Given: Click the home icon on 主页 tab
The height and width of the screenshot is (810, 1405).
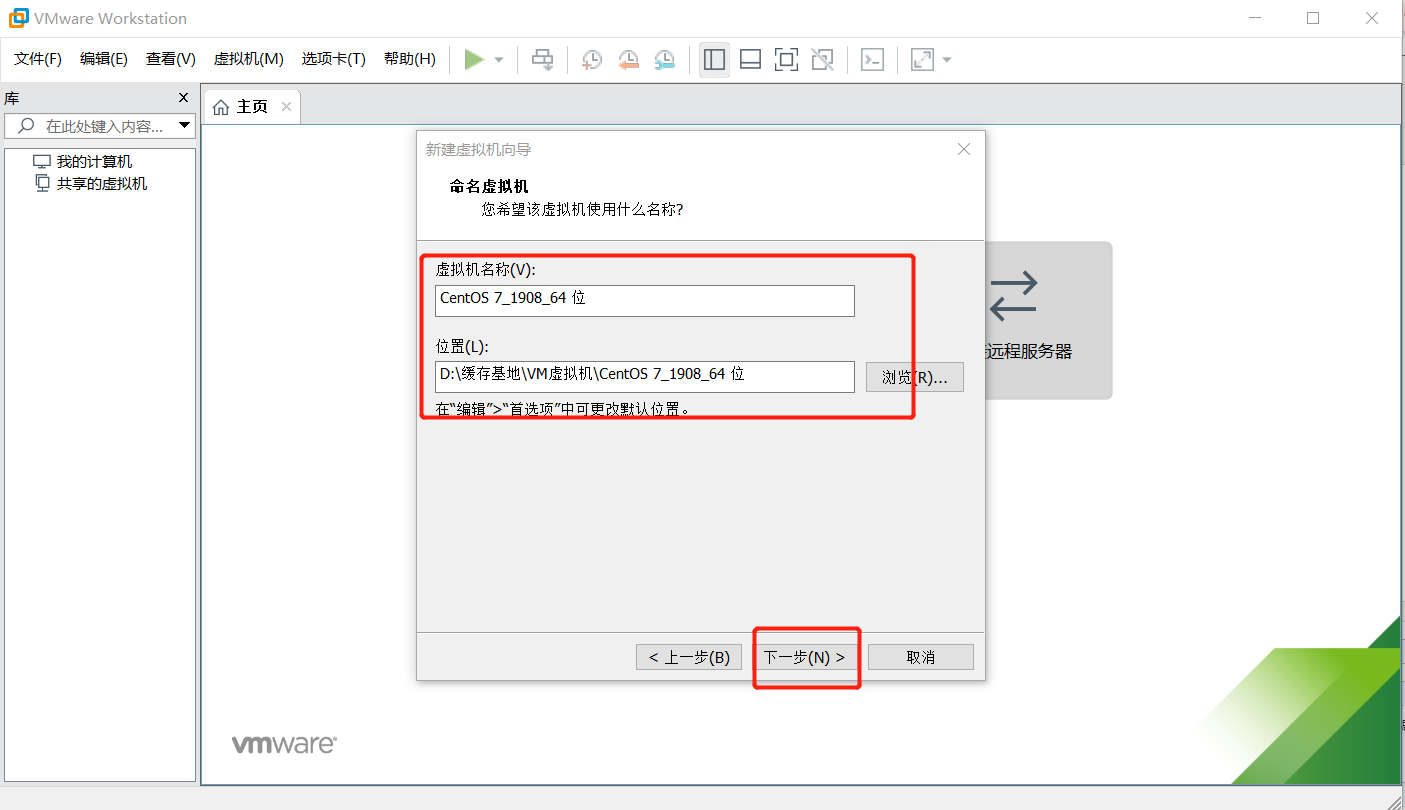Looking at the screenshot, I should click(x=221, y=107).
